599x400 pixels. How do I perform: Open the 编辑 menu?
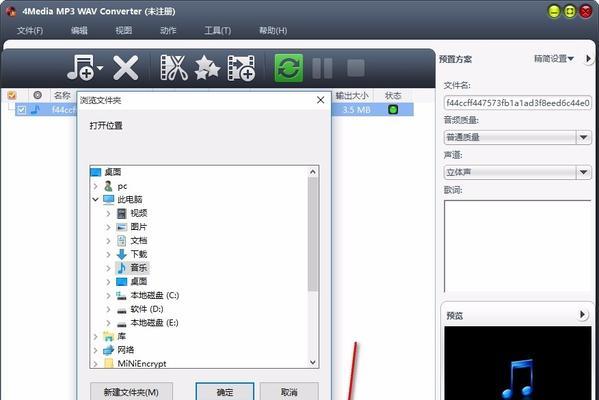point(79,30)
